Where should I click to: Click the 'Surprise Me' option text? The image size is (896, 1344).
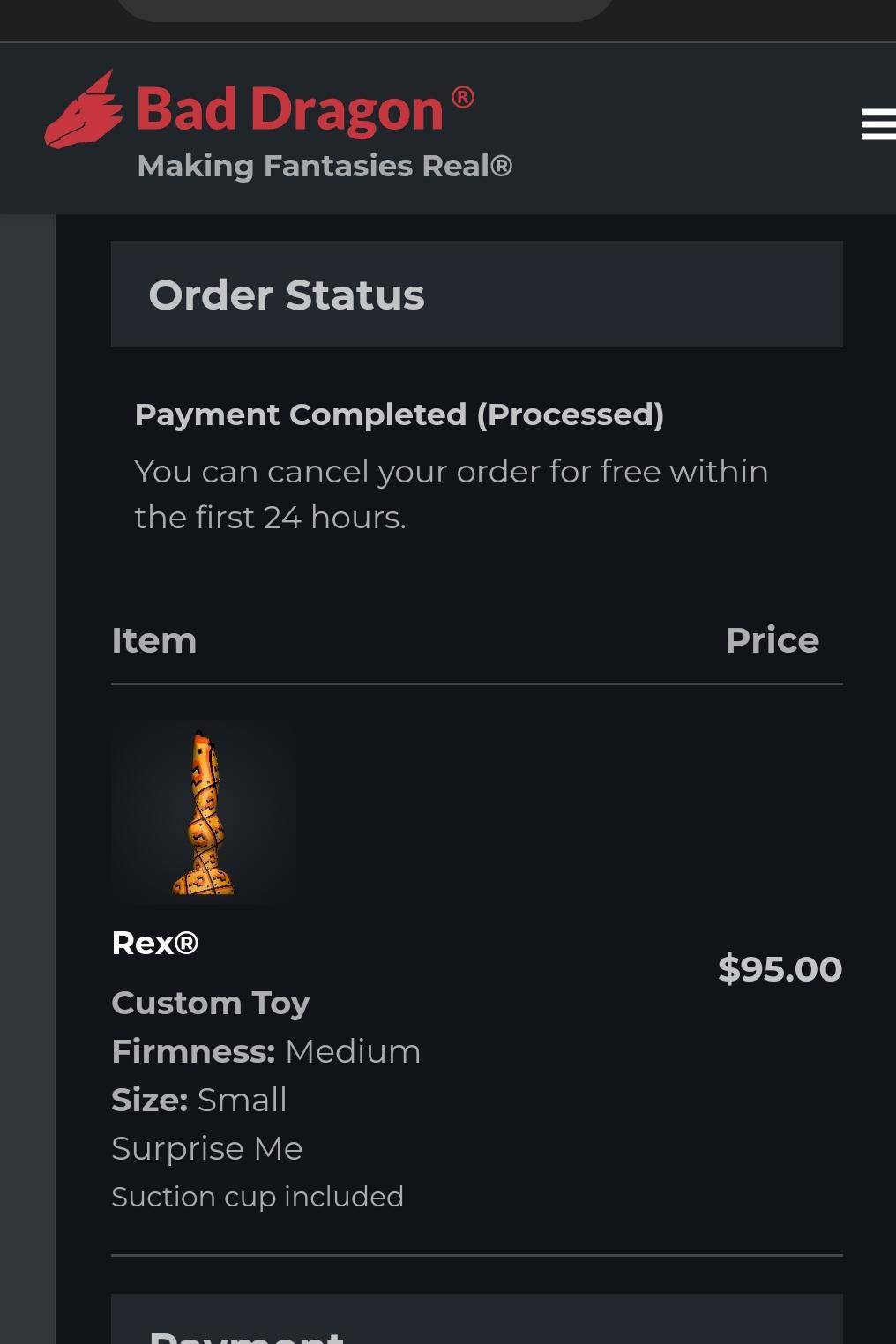(206, 1147)
